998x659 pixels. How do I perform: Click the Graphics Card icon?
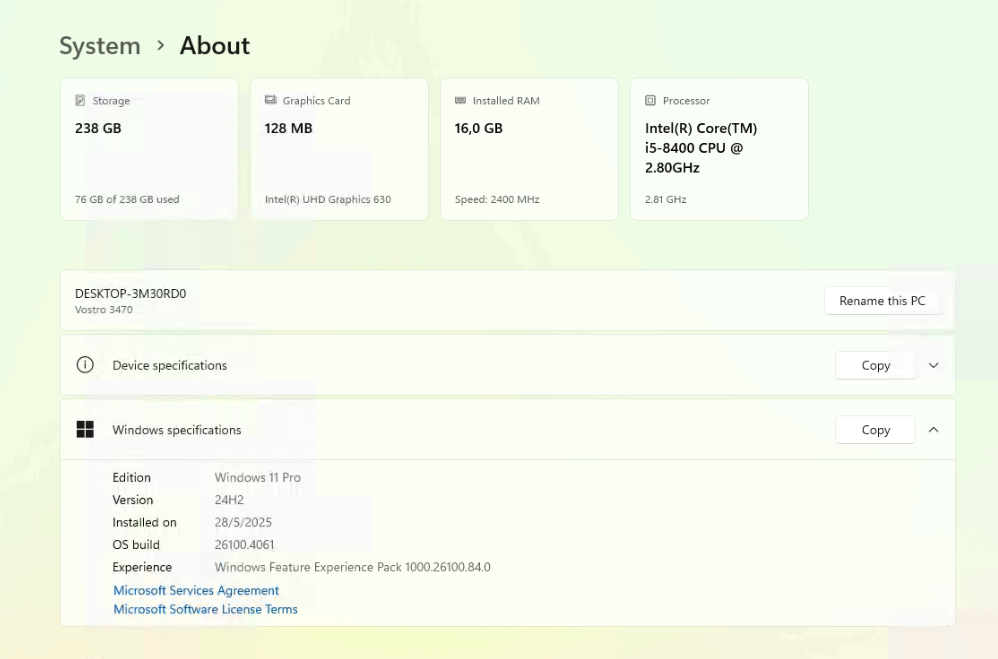pyautogui.click(x=271, y=100)
